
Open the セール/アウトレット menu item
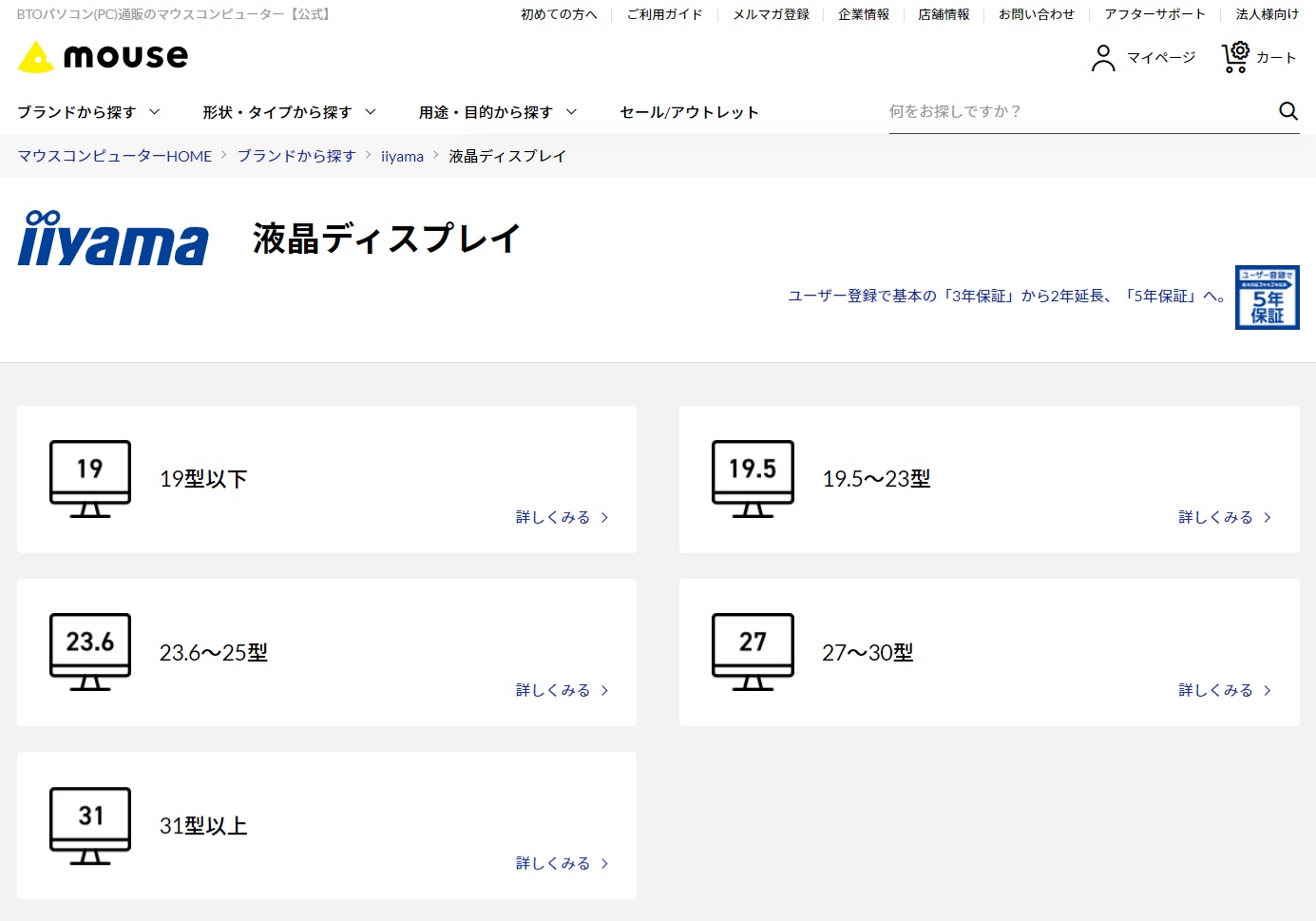click(x=689, y=112)
